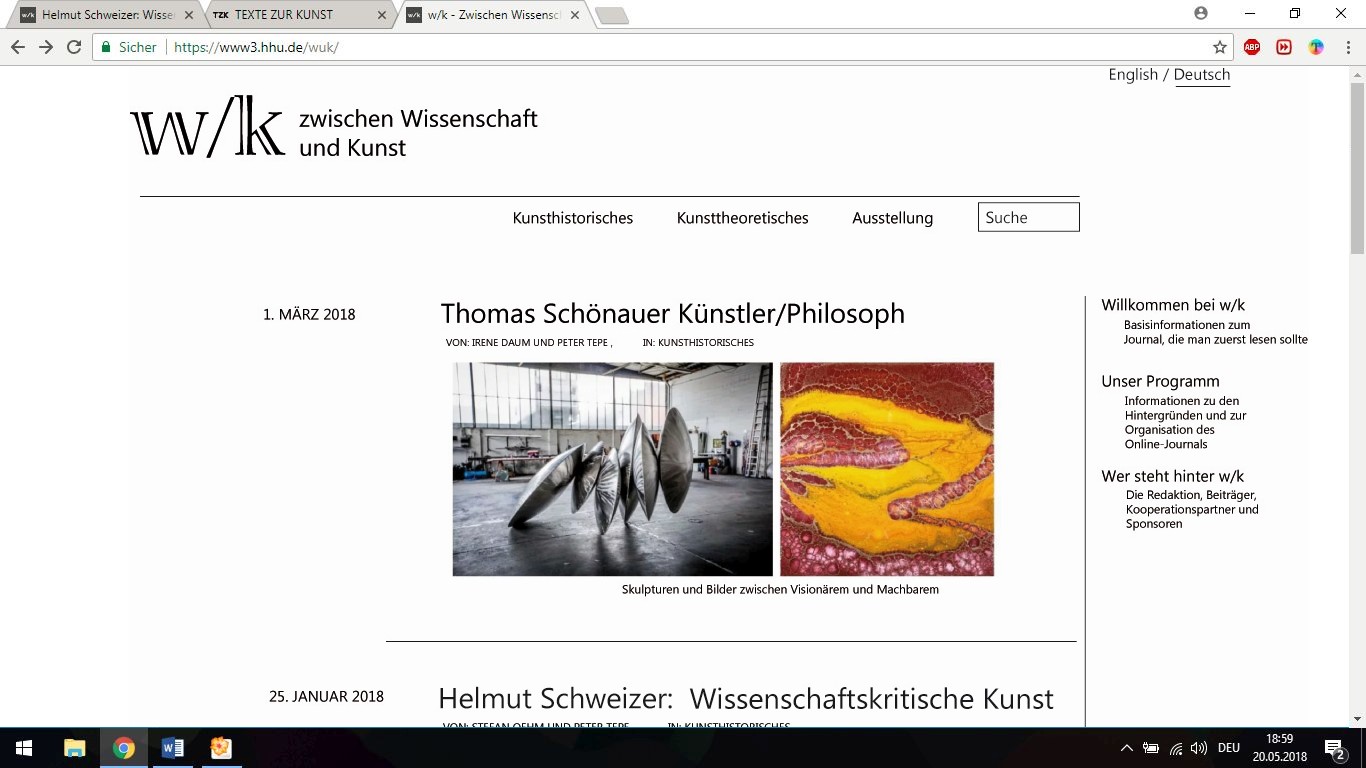Switch DEU keyboard language indicator
The height and width of the screenshot is (768, 1366).
1229,748
